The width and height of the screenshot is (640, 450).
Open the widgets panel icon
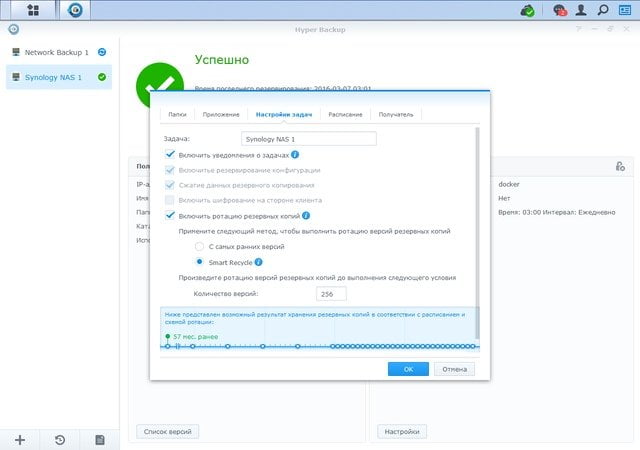coord(625,10)
